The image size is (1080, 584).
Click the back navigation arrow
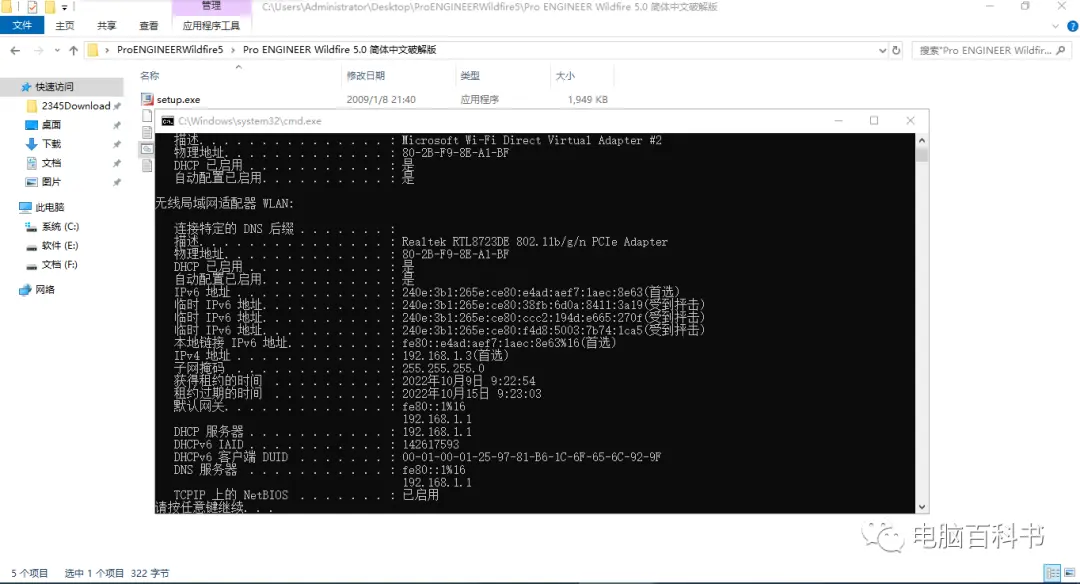tap(15, 50)
